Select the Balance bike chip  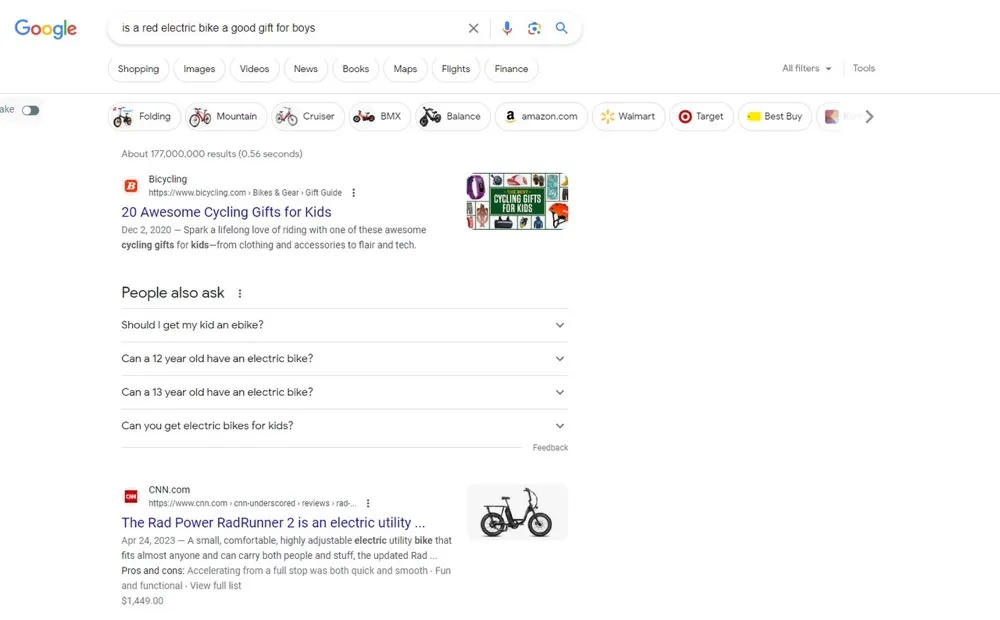pyautogui.click(x=452, y=117)
